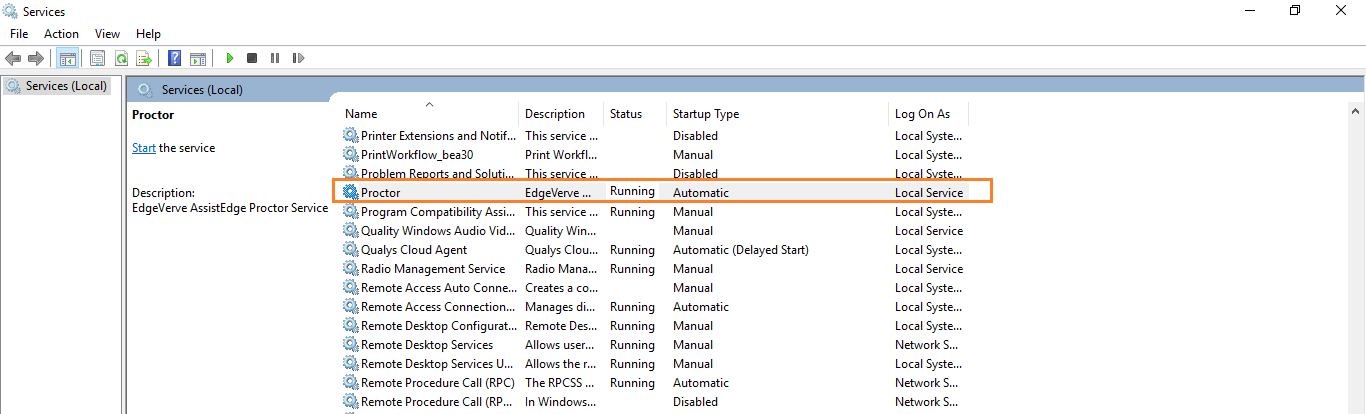Toggle Show/Hide Console Tree button
The width and height of the screenshot is (1366, 414).
[x=68, y=59]
